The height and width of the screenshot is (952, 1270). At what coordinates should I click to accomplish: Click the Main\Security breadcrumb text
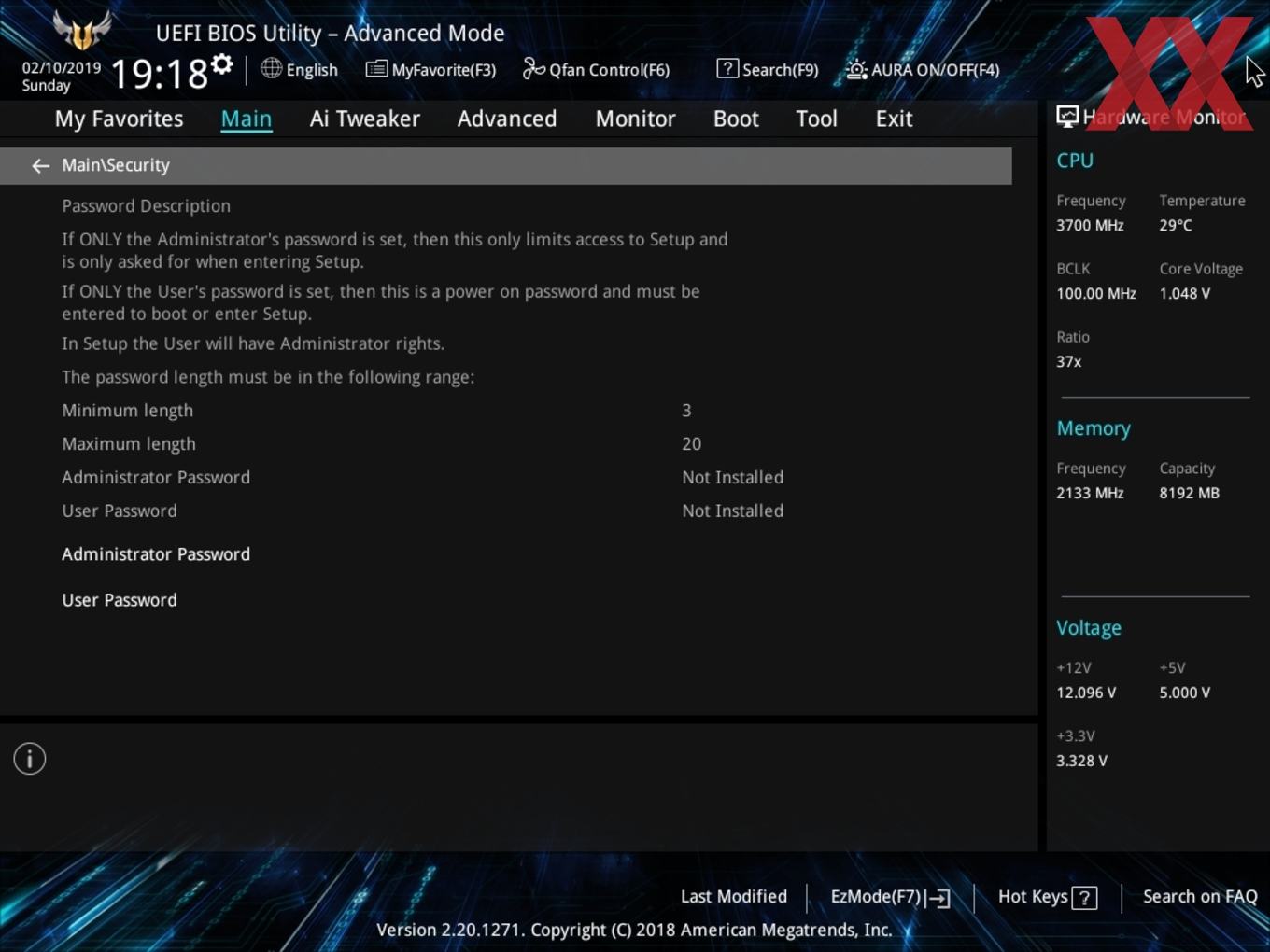point(116,165)
